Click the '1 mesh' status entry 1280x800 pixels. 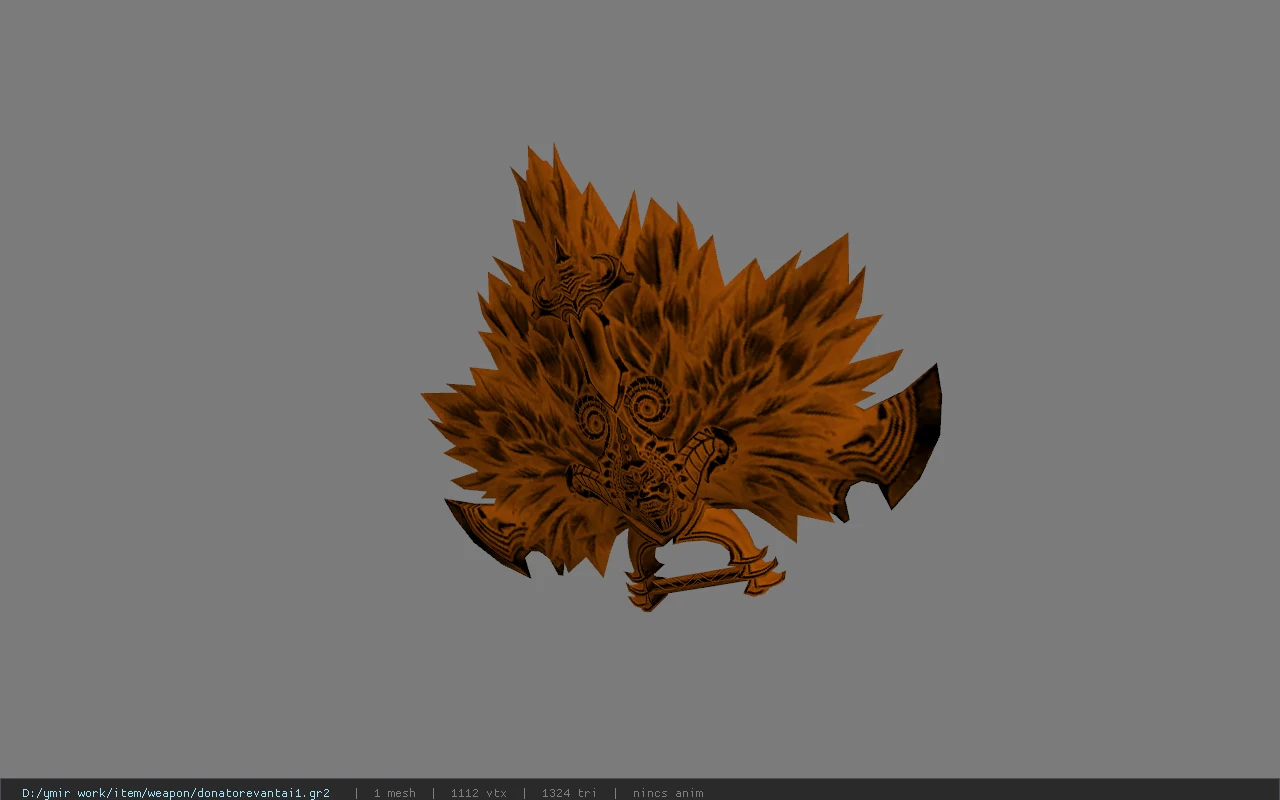click(x=394, y=793)
